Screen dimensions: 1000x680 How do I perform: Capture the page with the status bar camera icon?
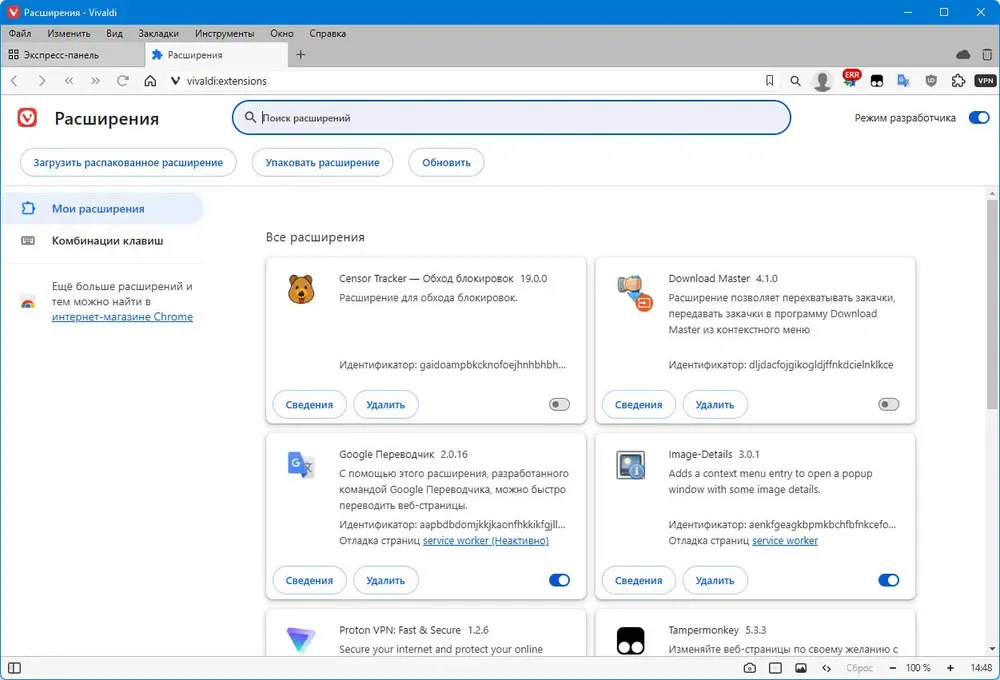pos(749,667)
